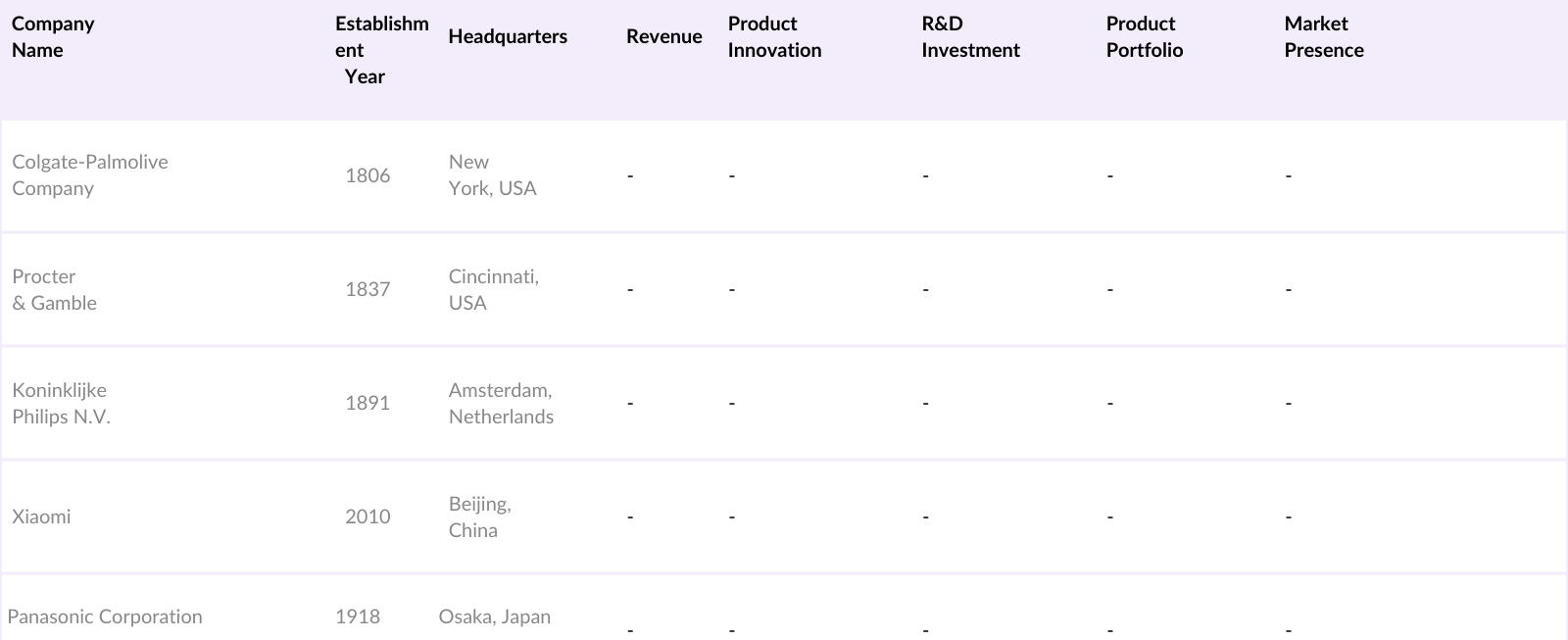
Task: Select the Amsterdam, Netherlands headquarters cell
Action: tap(501, 404)
